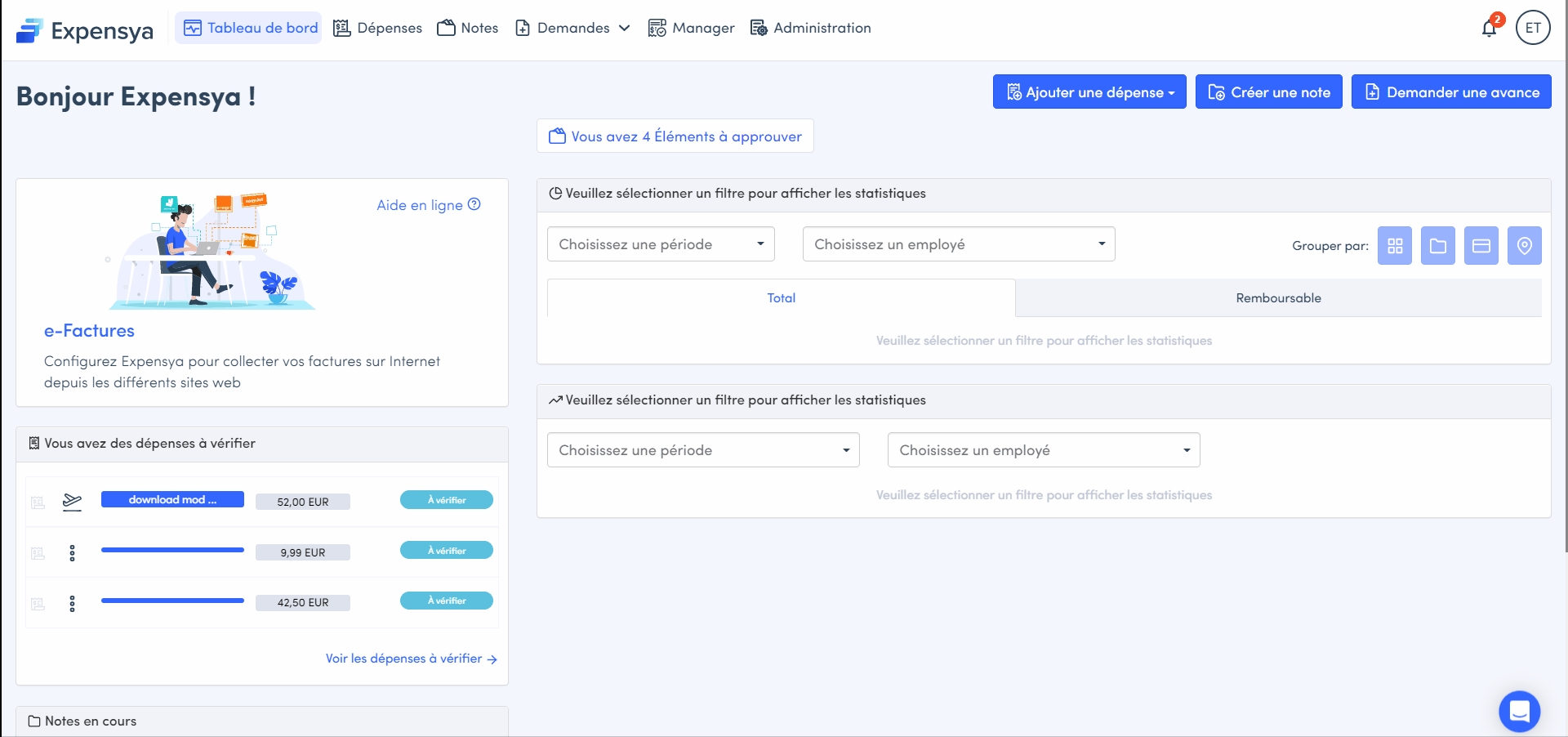The width and height of the screenshot is (1568, 737).
Task: Open the chat support bubble
Action: tap(1519, 712)
